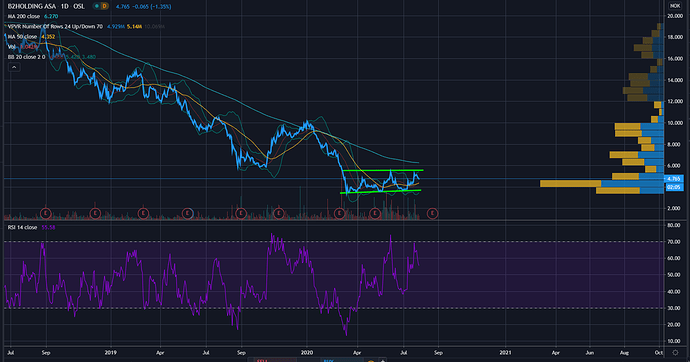
Task: Select the lower green support trendline
Action: click(381, 191)
